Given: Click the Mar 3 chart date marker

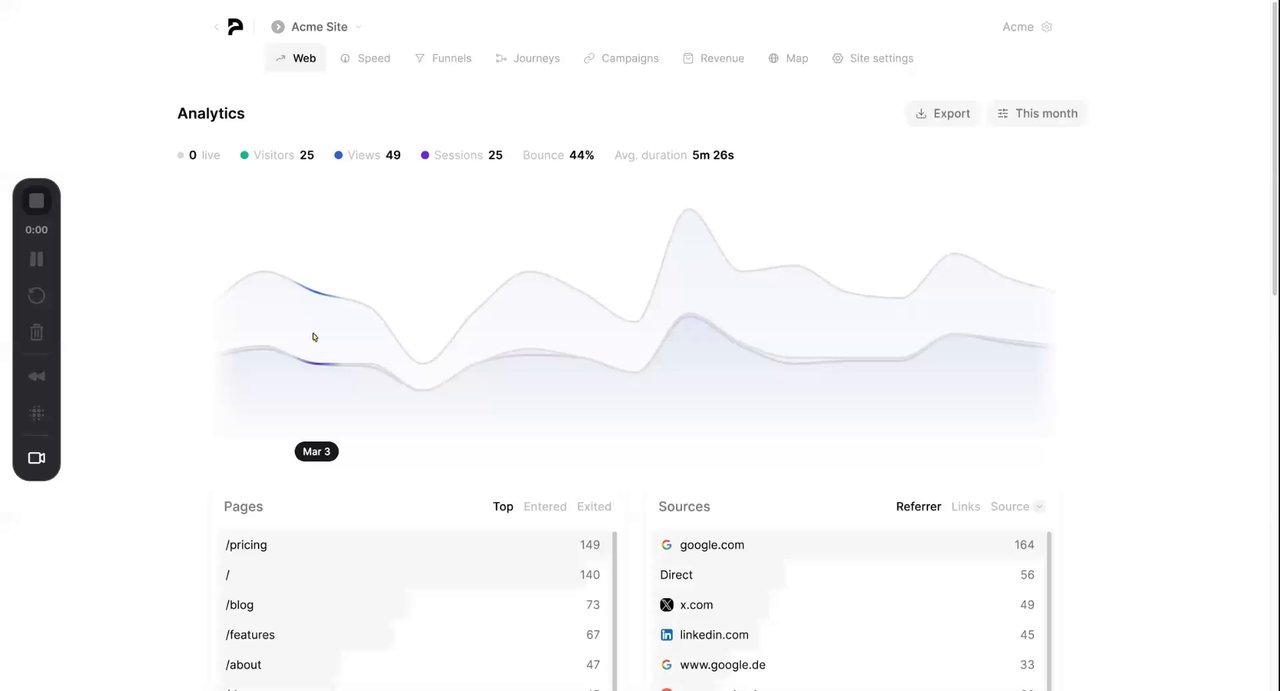Looking at the screenshot, I should pos(317,452).
